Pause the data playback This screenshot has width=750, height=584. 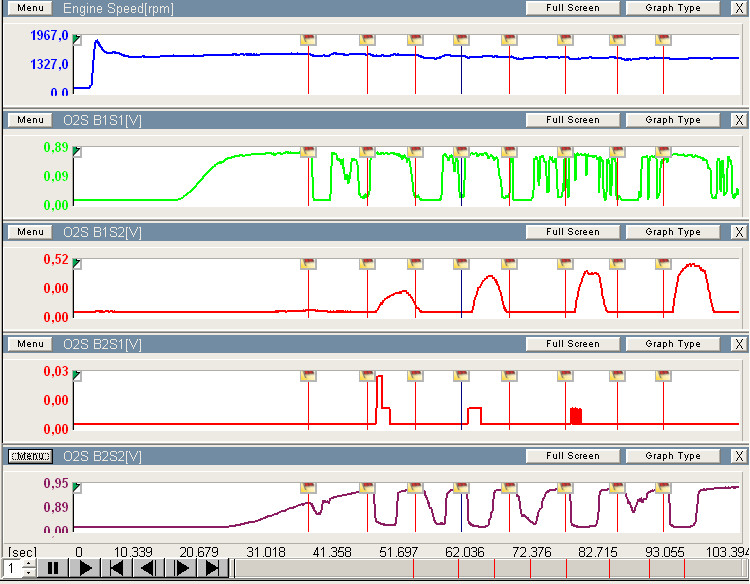coord(53,568)
